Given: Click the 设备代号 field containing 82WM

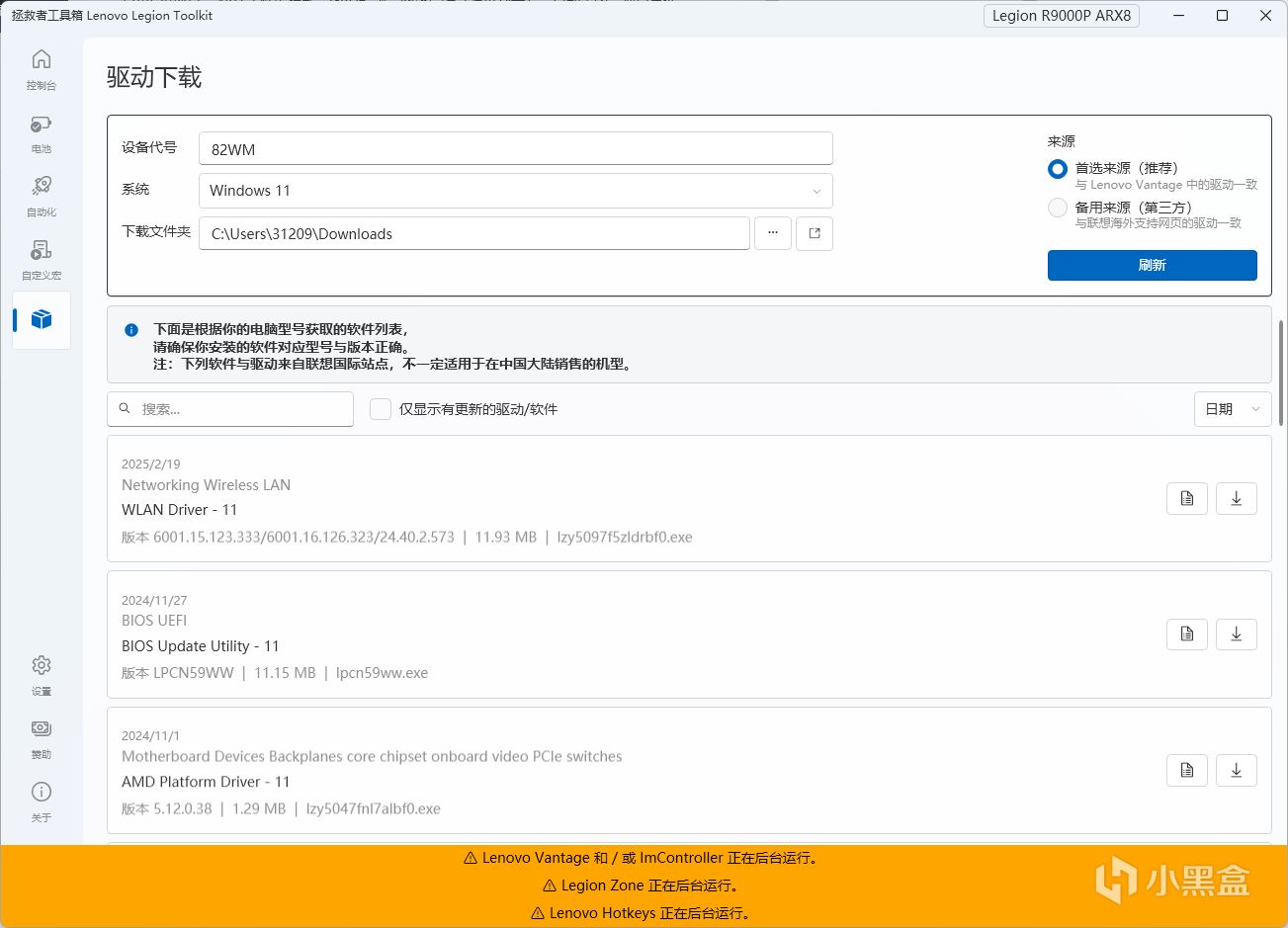Looking at the screenshot, I should [516, 149].
